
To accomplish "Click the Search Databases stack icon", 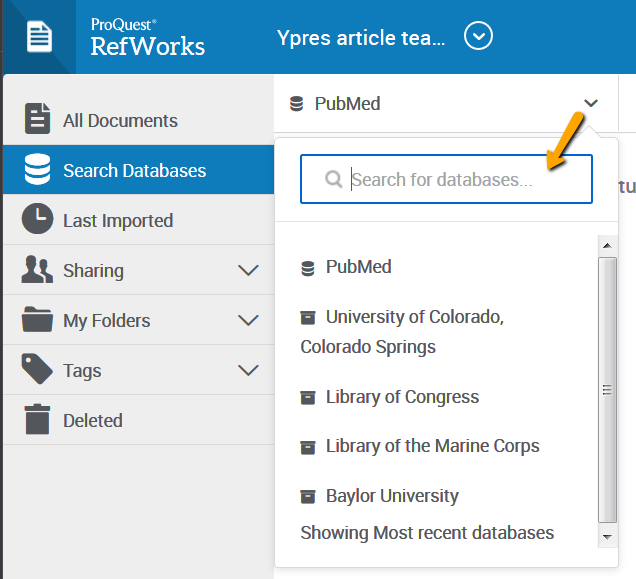I will pyautogui.click(x=37, y=170).
